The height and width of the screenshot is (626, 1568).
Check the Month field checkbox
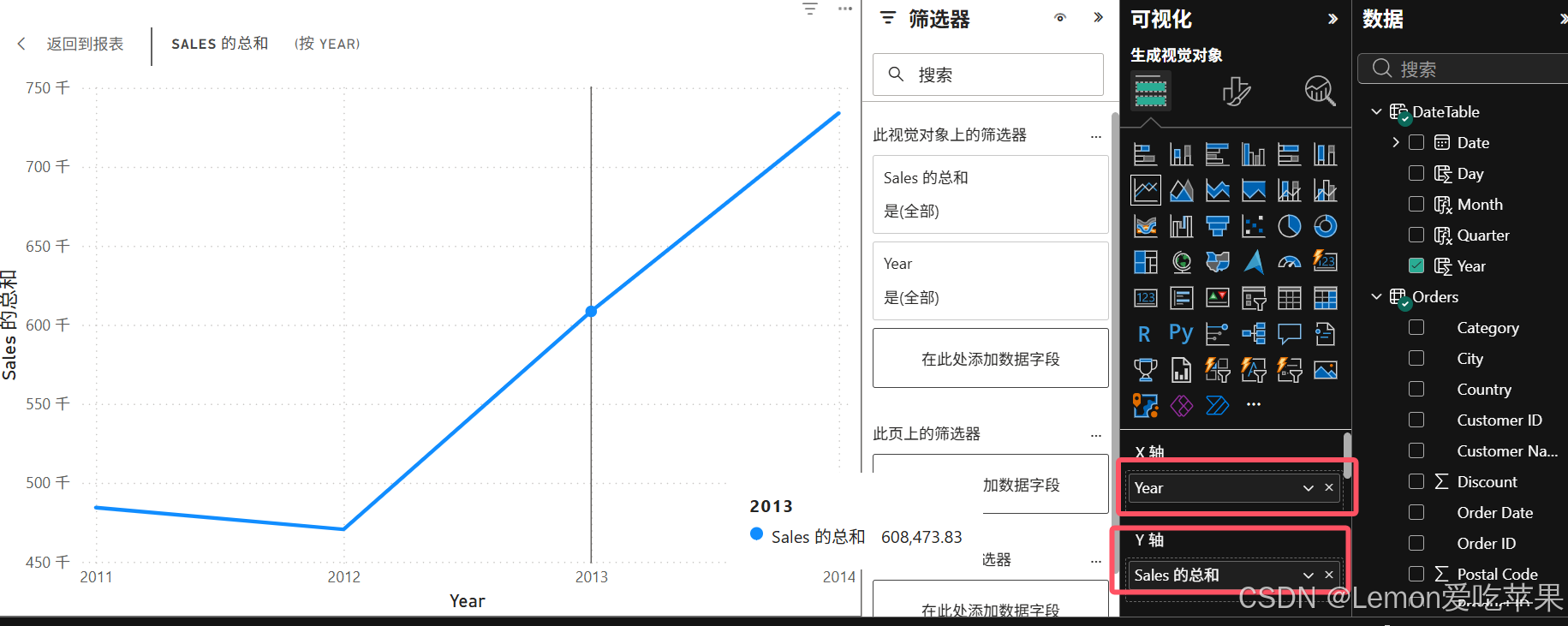coord(1416,204)
